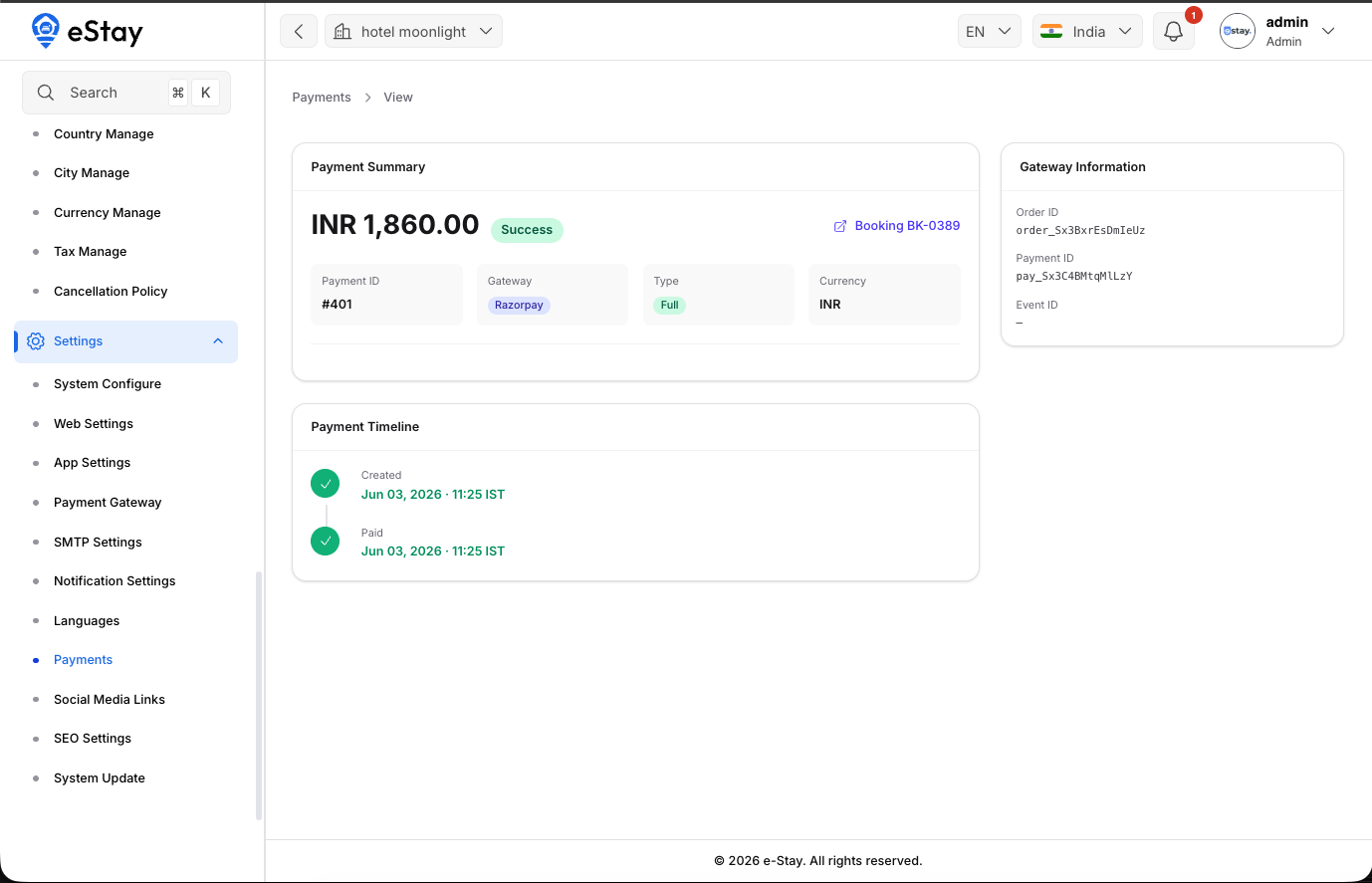The image size is (1372, 883).
Task: Open Tax Manage in the sidebar
Action: (x=91, y=252)
